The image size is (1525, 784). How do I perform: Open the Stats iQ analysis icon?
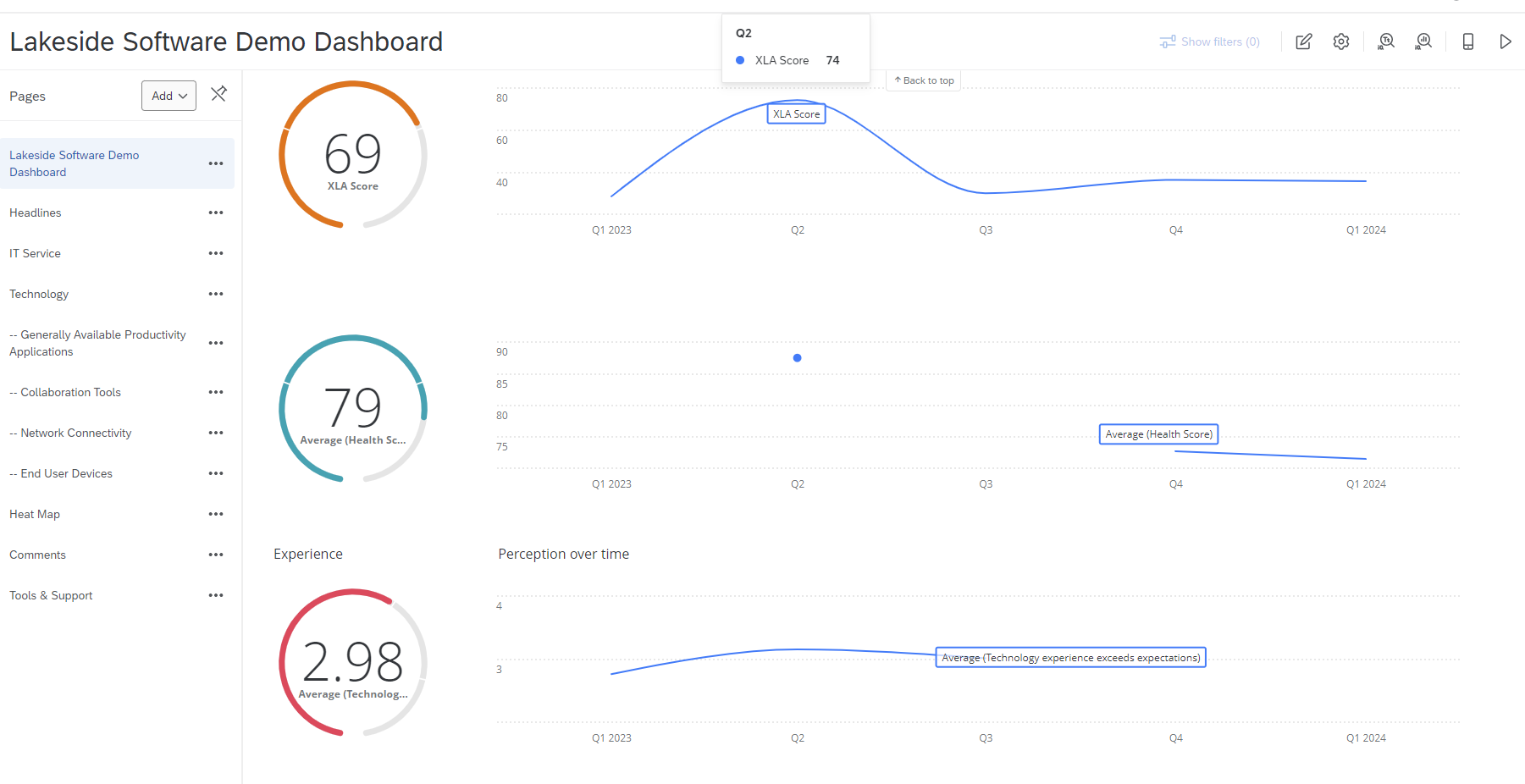pos(1424,41)
